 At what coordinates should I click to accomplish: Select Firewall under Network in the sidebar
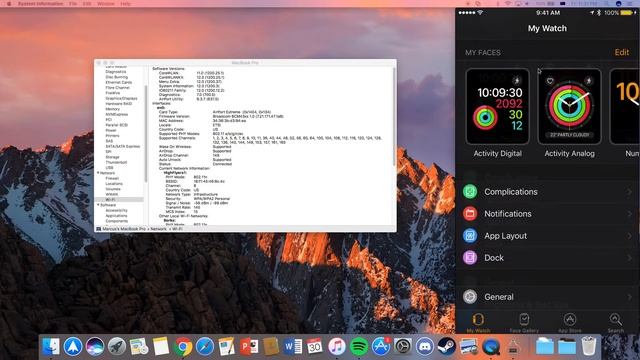point(112,178)
